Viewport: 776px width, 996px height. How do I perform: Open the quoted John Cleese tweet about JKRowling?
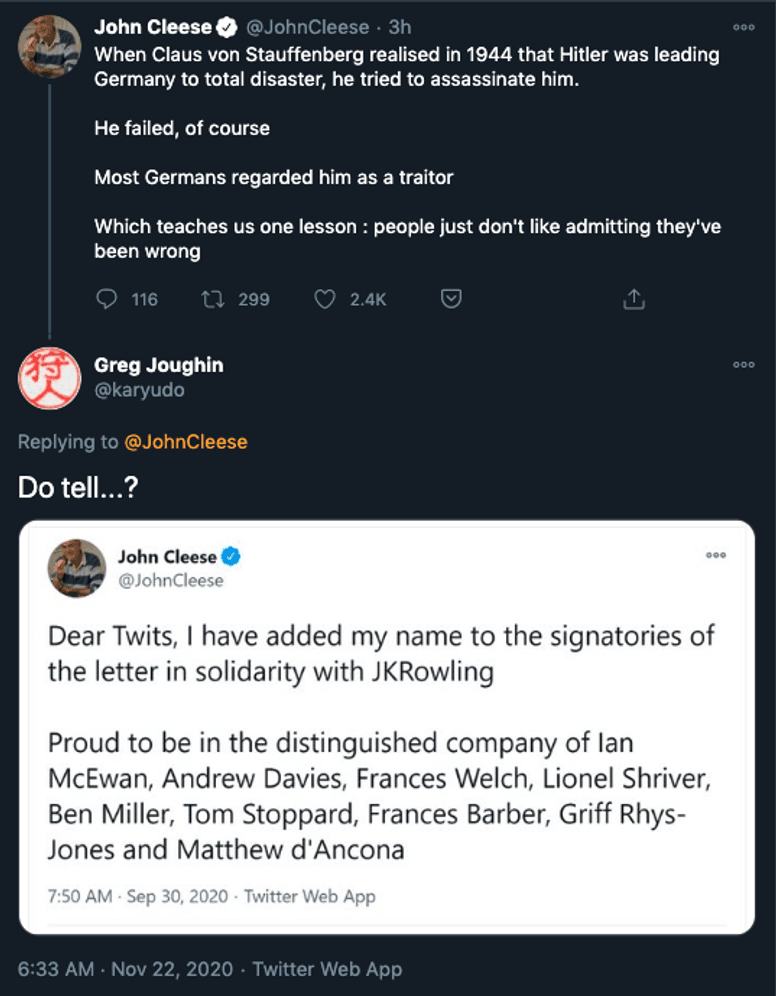[388, 720]
